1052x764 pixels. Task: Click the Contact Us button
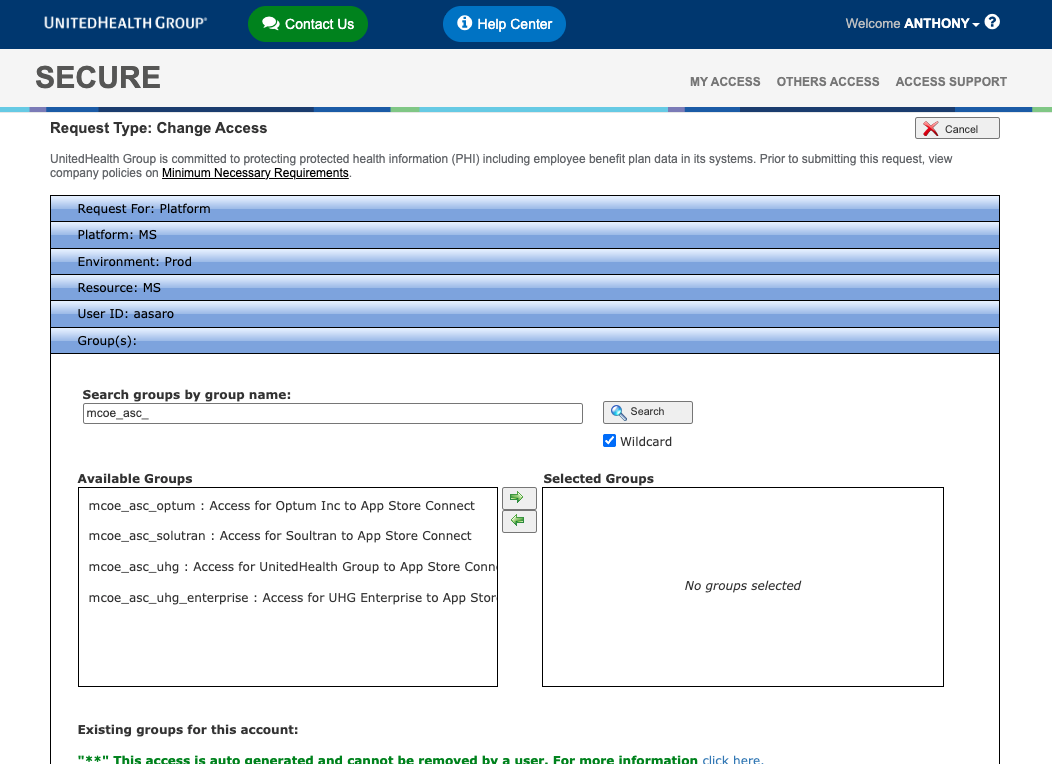click(x=308, y=24)
